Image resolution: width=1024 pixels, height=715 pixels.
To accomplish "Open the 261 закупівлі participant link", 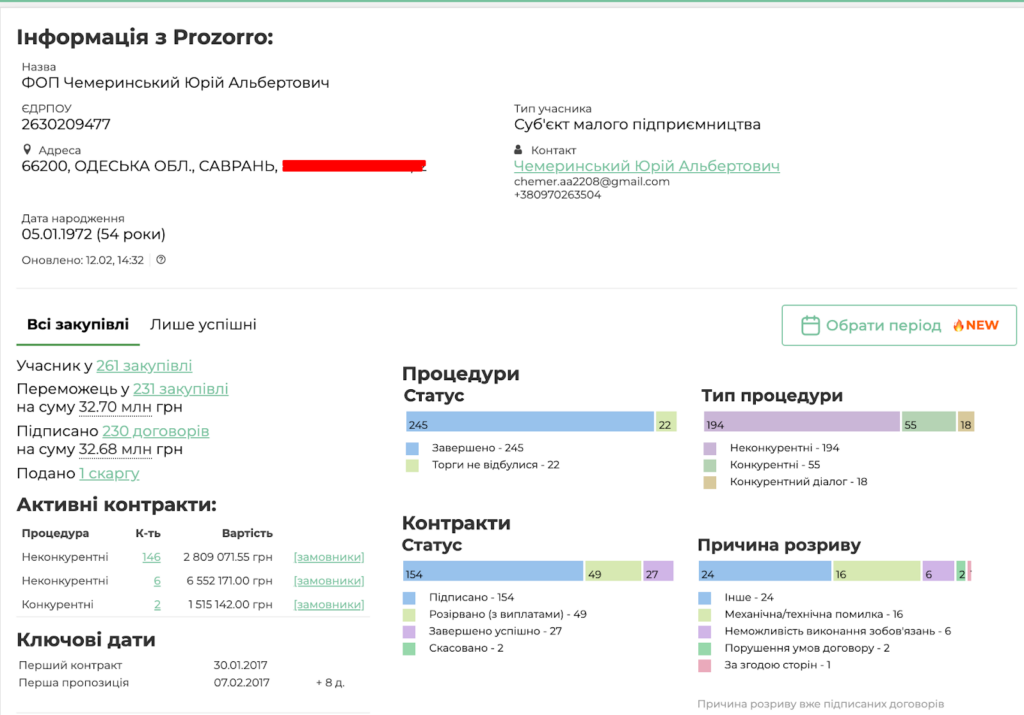I will [144, 366].
